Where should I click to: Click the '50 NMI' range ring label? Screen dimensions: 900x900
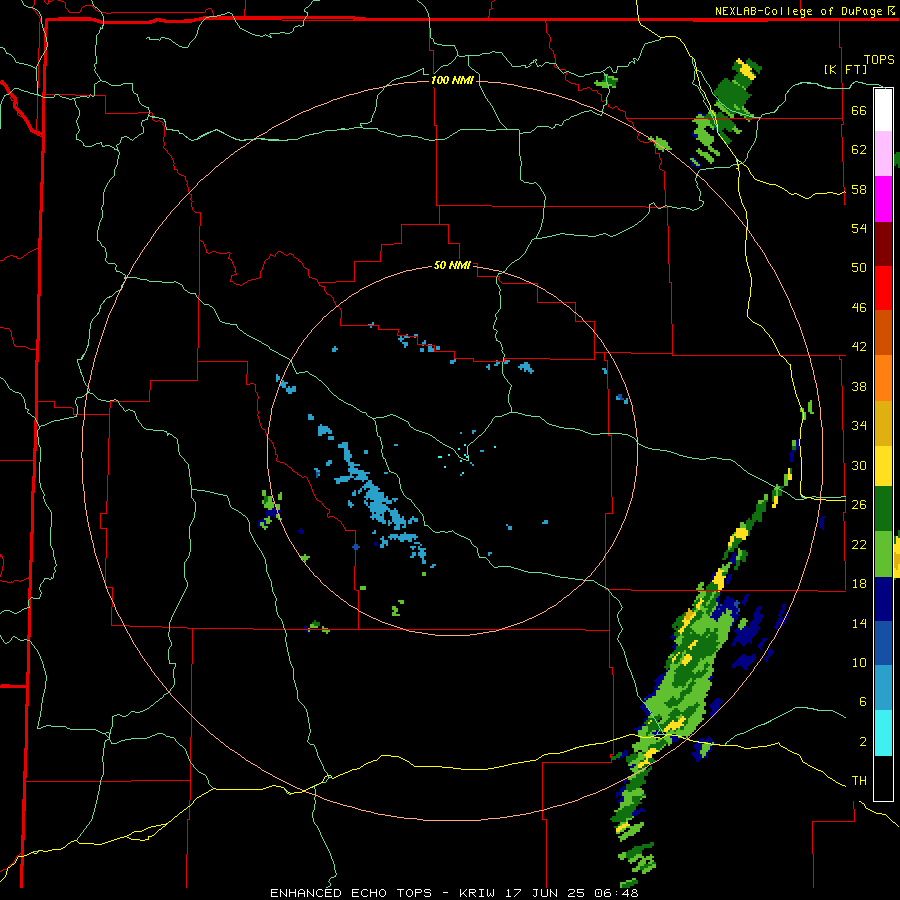coord(452,265)
